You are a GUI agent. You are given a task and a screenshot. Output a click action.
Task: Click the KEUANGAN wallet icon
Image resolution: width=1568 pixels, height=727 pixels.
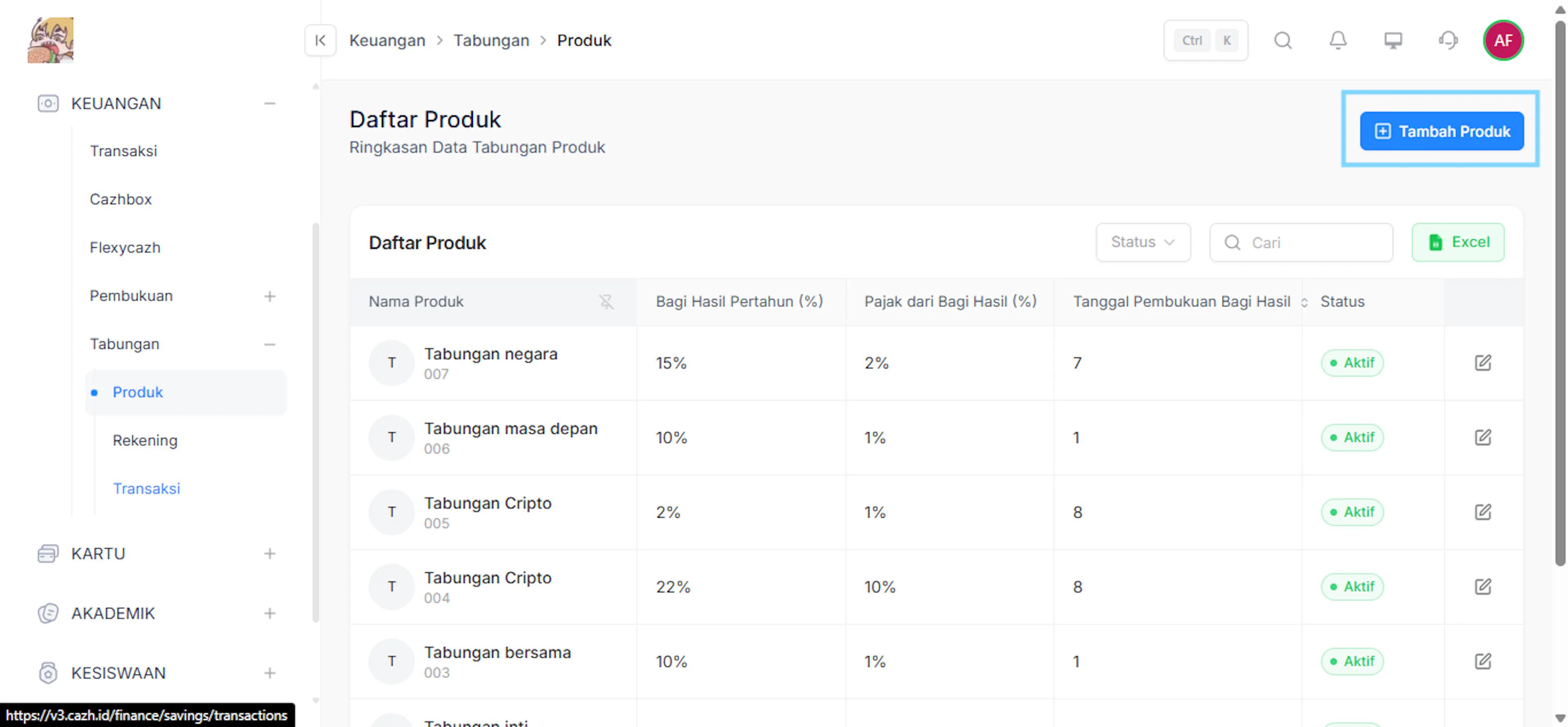48,103
